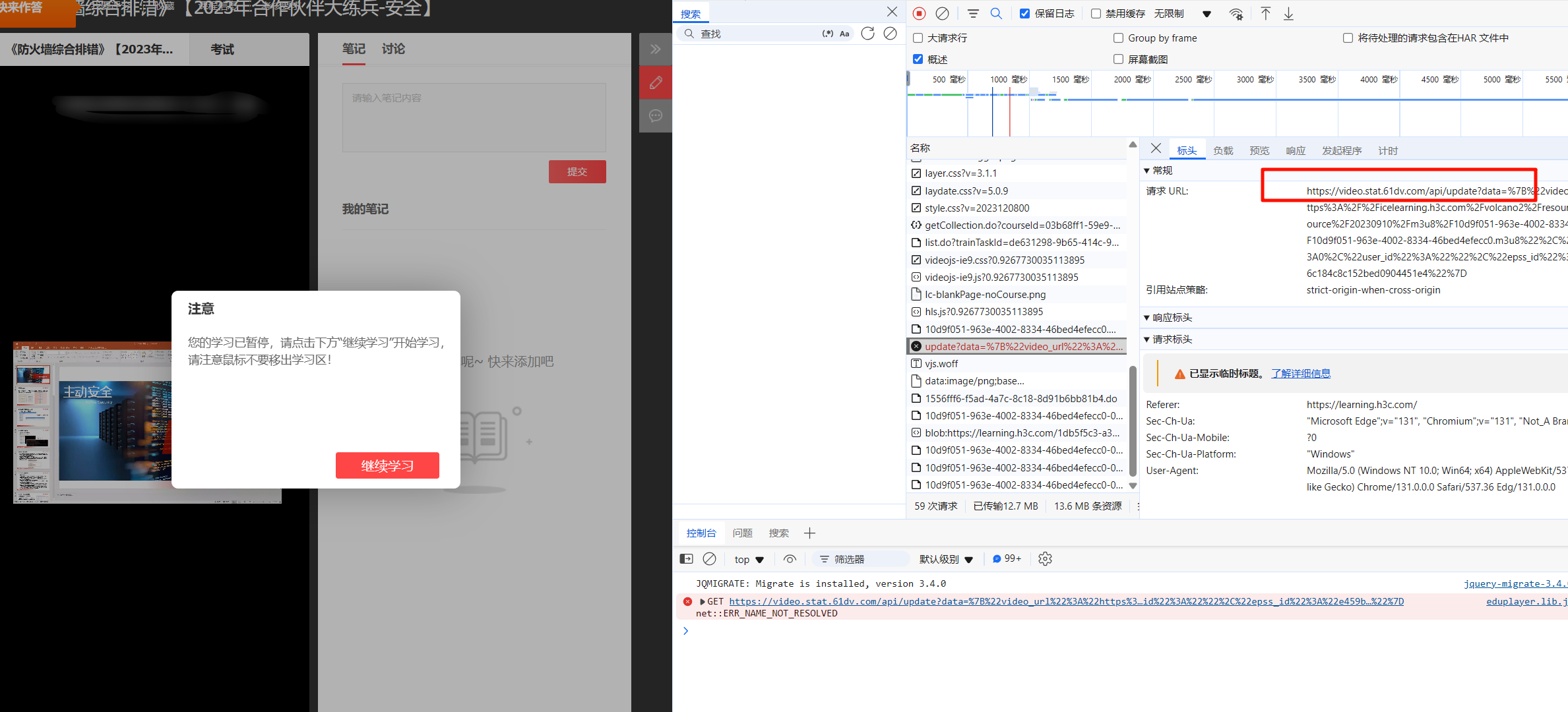Uncheck the 保留日志 checkbox
Image resolution: width=1568 pixels, height=712 pixels.
coord(1024,13)
